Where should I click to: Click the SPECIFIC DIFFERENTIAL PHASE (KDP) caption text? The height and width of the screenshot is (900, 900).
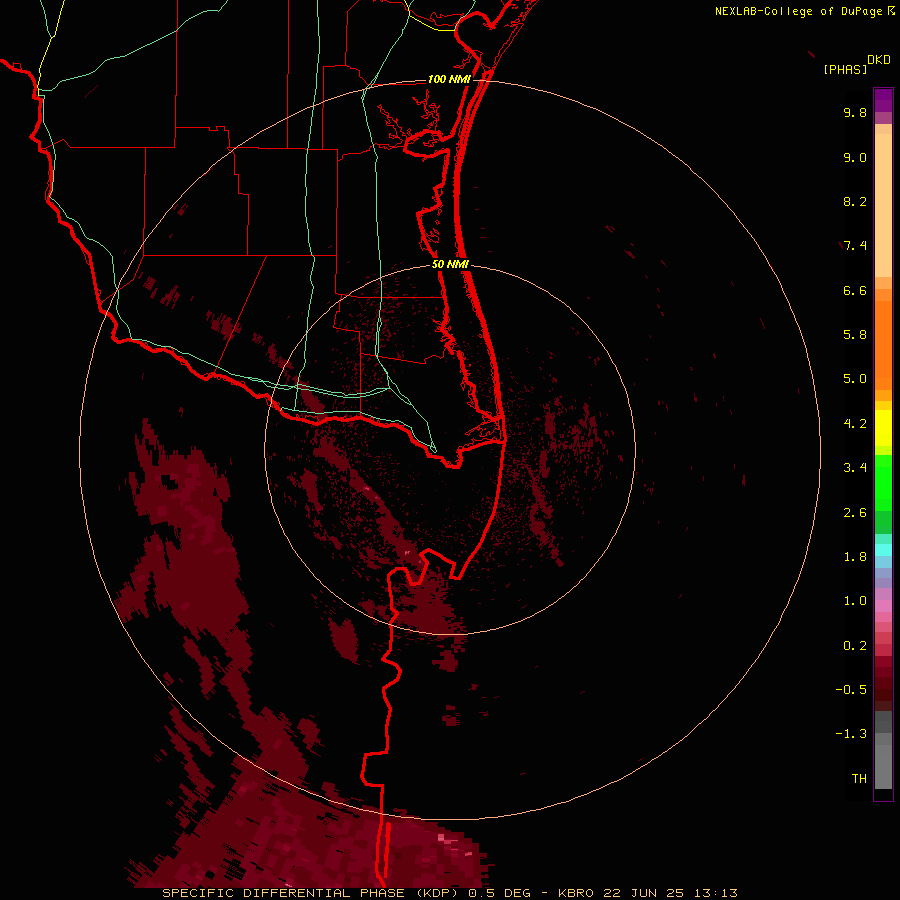[312, 893]
